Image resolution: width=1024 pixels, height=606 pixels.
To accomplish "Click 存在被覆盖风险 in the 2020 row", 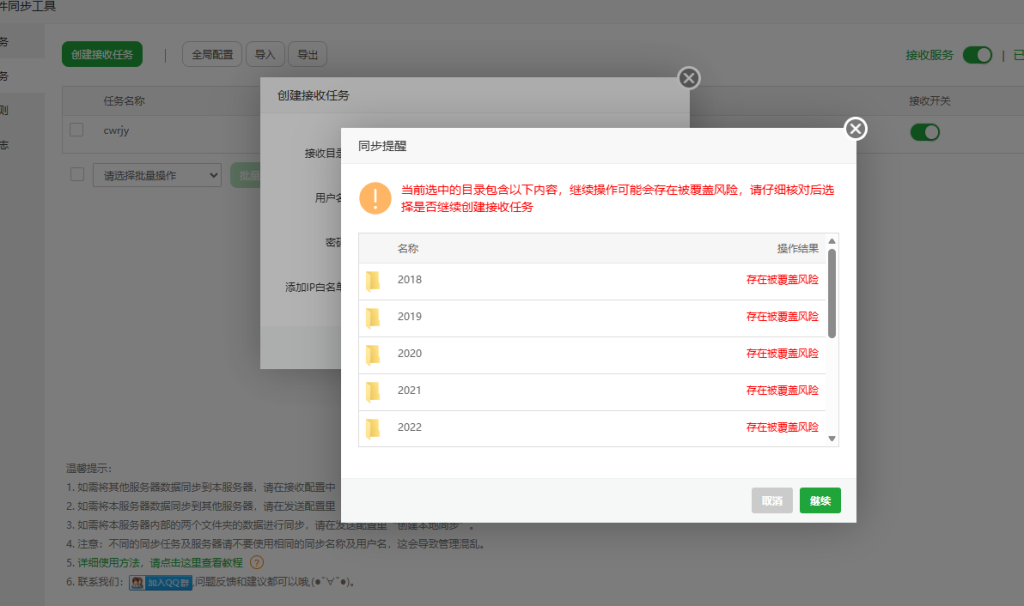I will click(782, 353).
